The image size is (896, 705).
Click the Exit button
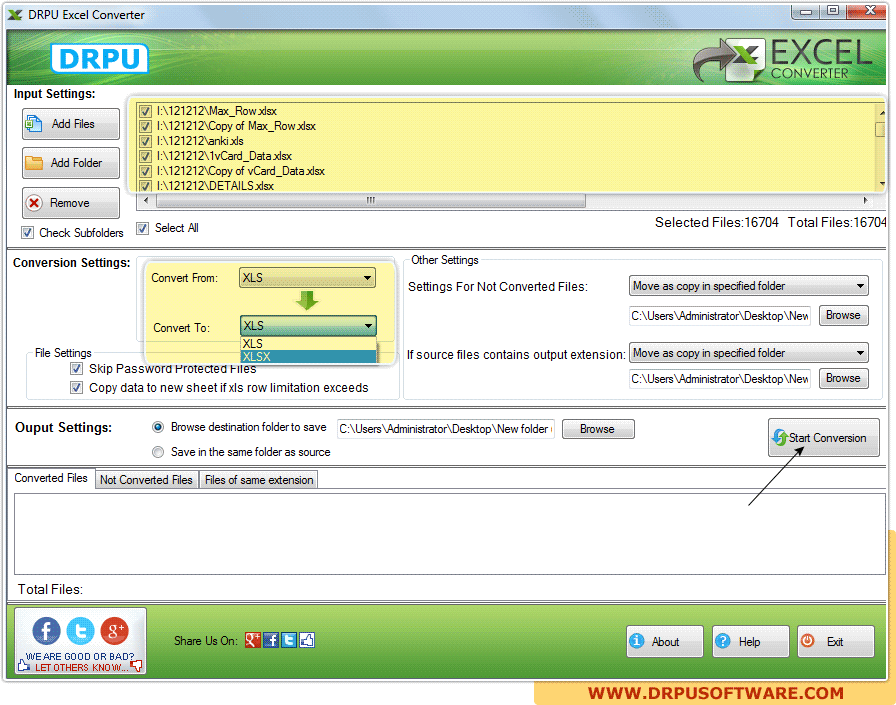pyautogui.click(x=836, y=642)
